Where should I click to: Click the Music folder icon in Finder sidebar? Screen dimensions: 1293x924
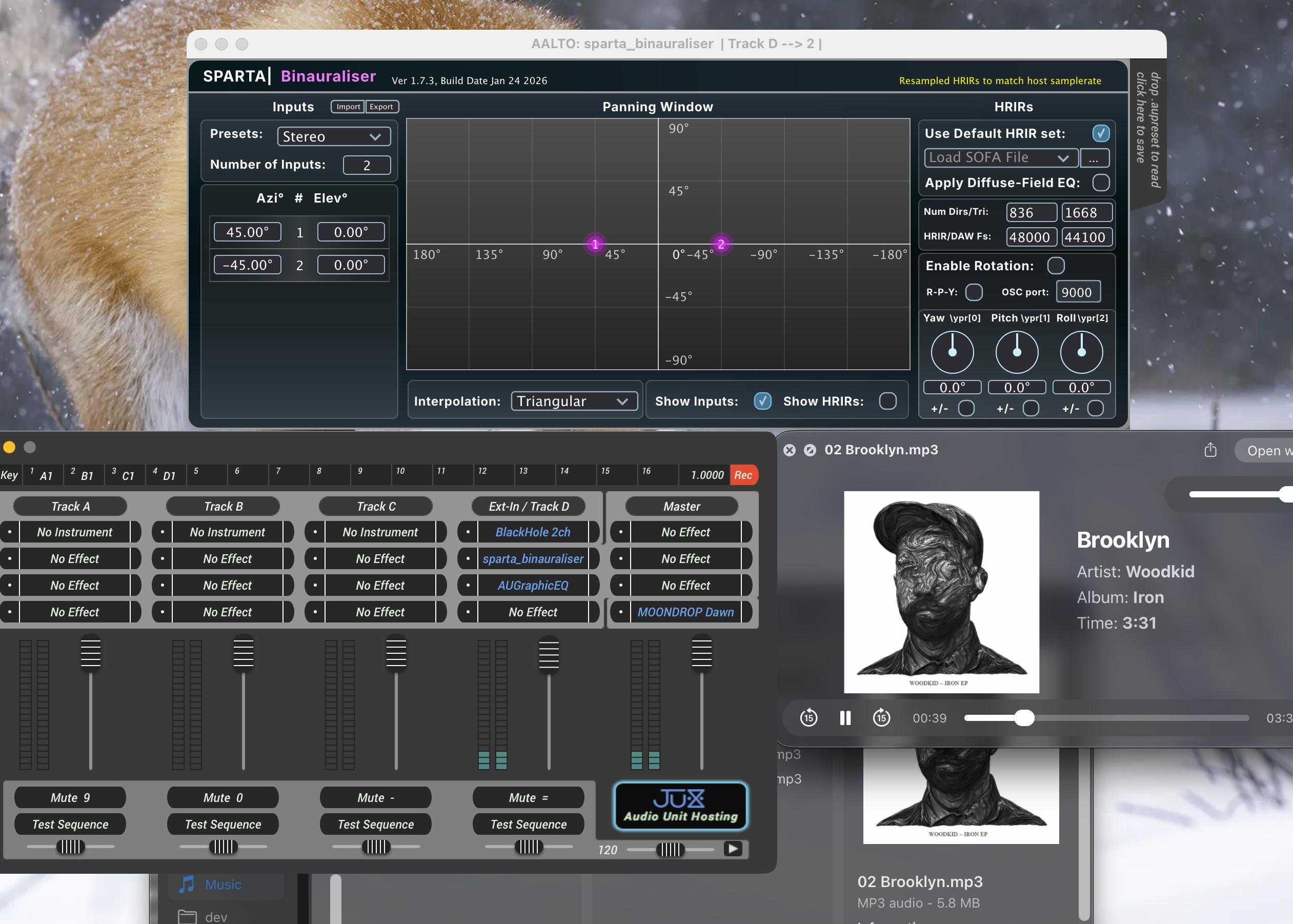(x=186, y=884)
